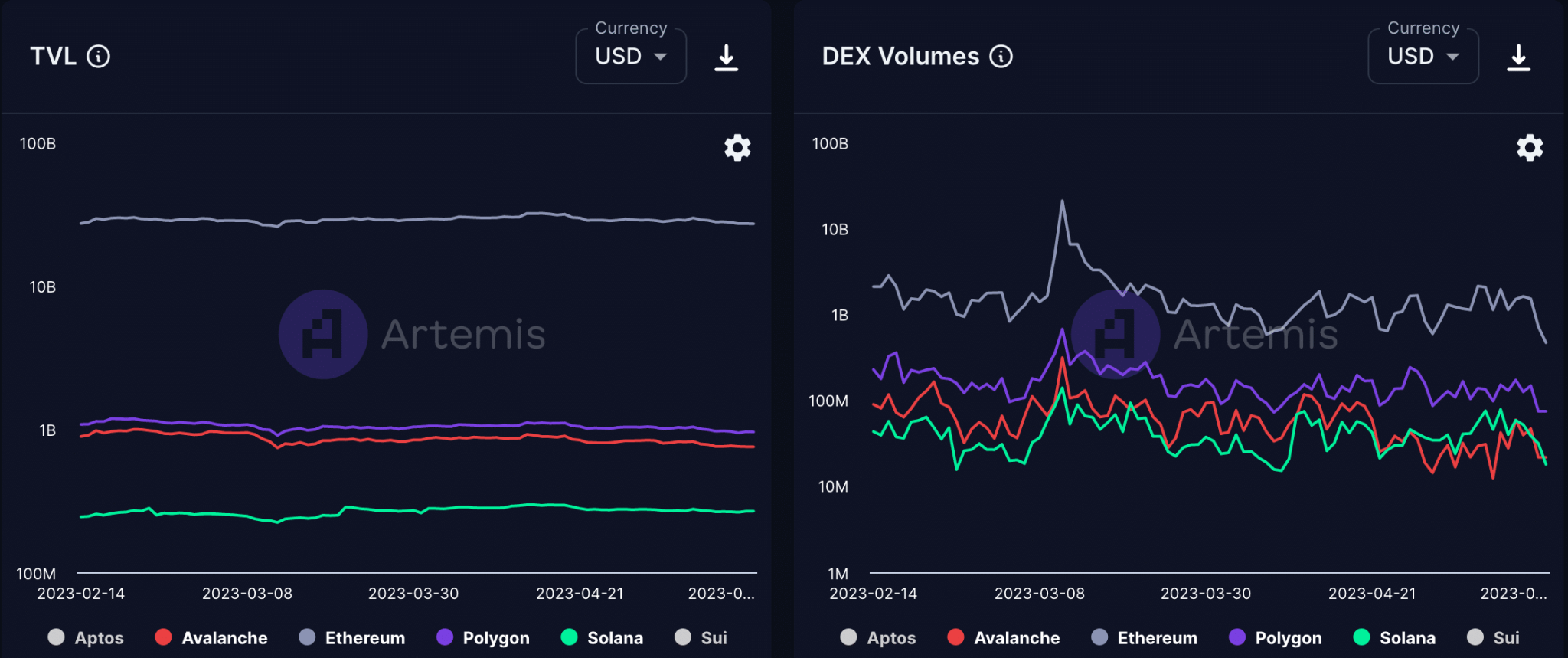1568x658 pixels.
Task: Download the TVL chart data
Action: [726, 57]
